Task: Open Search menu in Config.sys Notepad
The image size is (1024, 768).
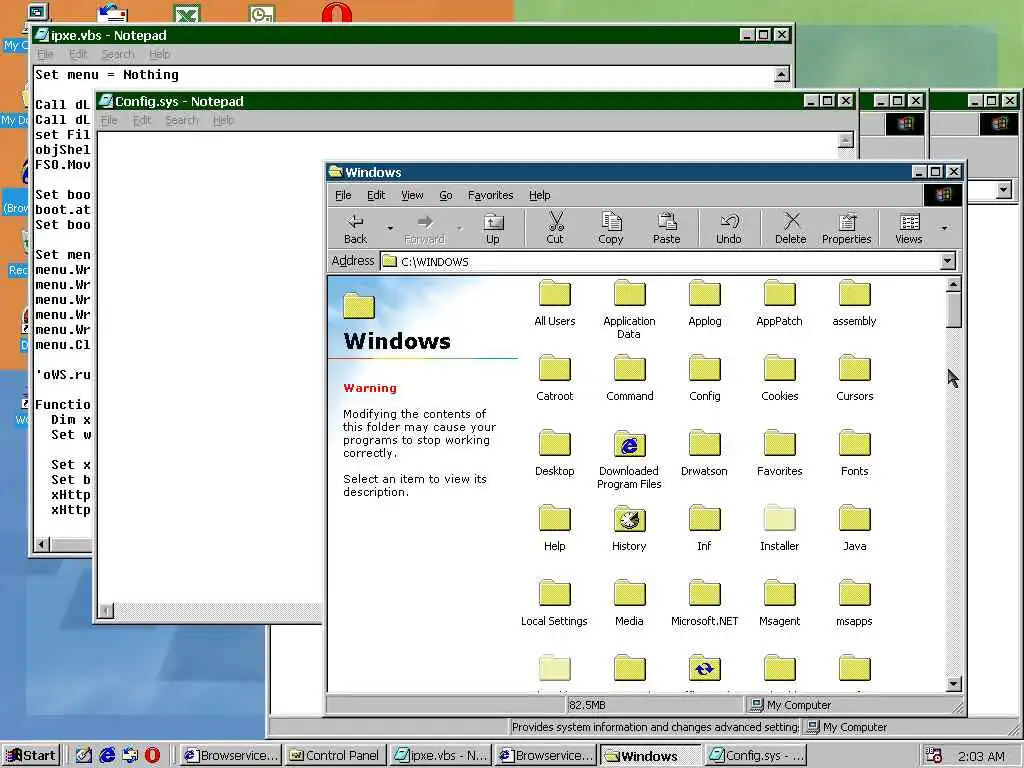Action: [182, 120]
